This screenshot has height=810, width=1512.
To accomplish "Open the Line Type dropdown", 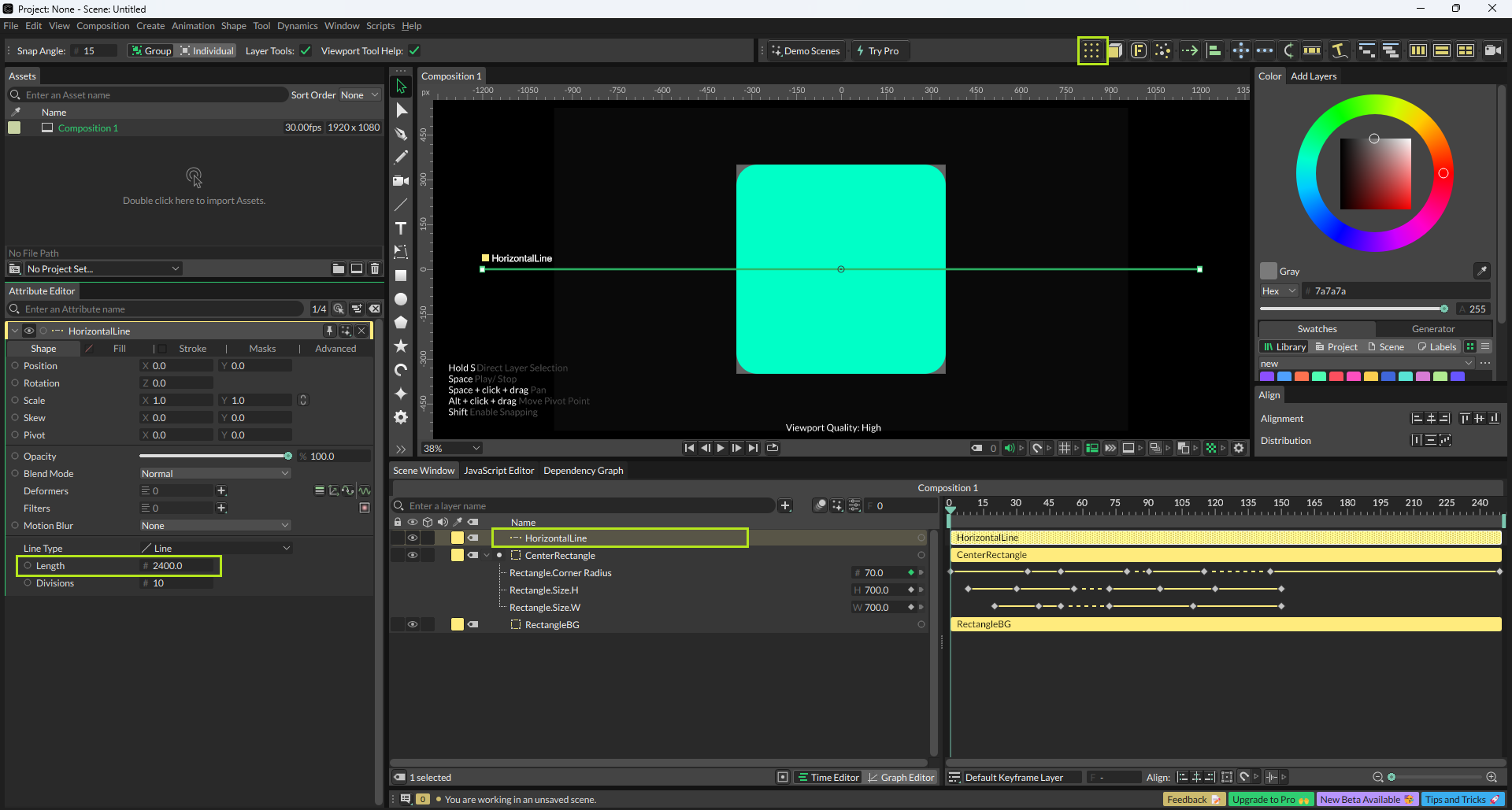I will point(215,548).
